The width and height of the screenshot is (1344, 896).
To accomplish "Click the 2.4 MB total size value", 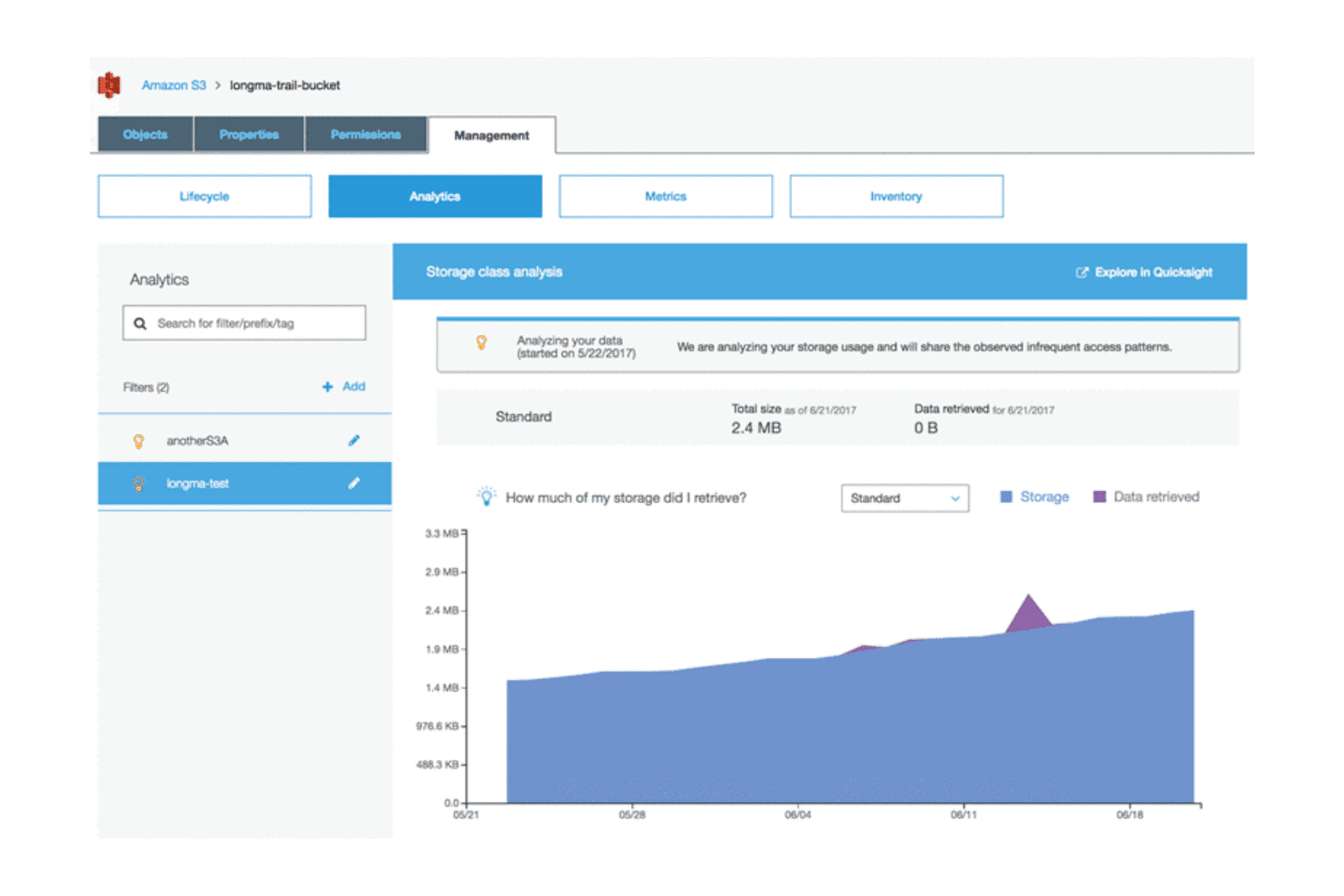I will 756,428.
